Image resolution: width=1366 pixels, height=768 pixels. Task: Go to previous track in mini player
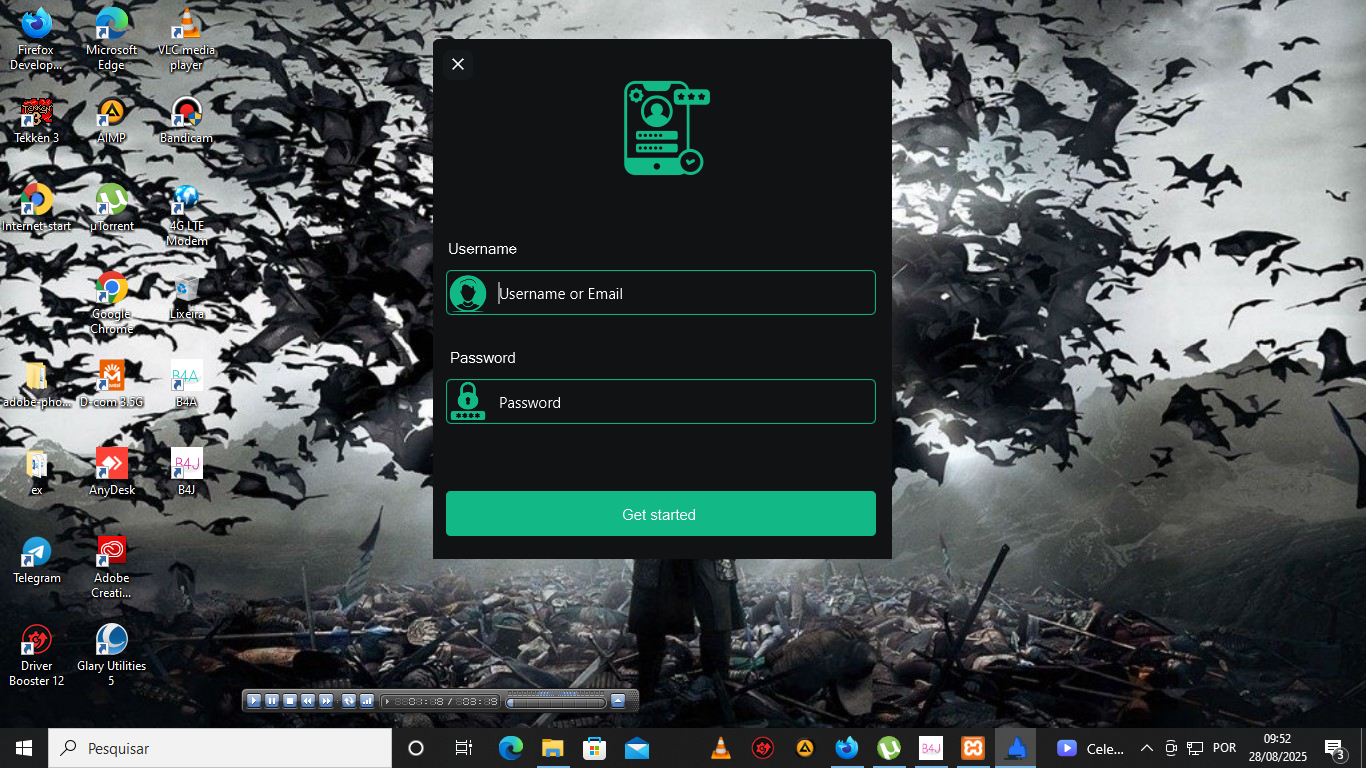click(308, 701)
